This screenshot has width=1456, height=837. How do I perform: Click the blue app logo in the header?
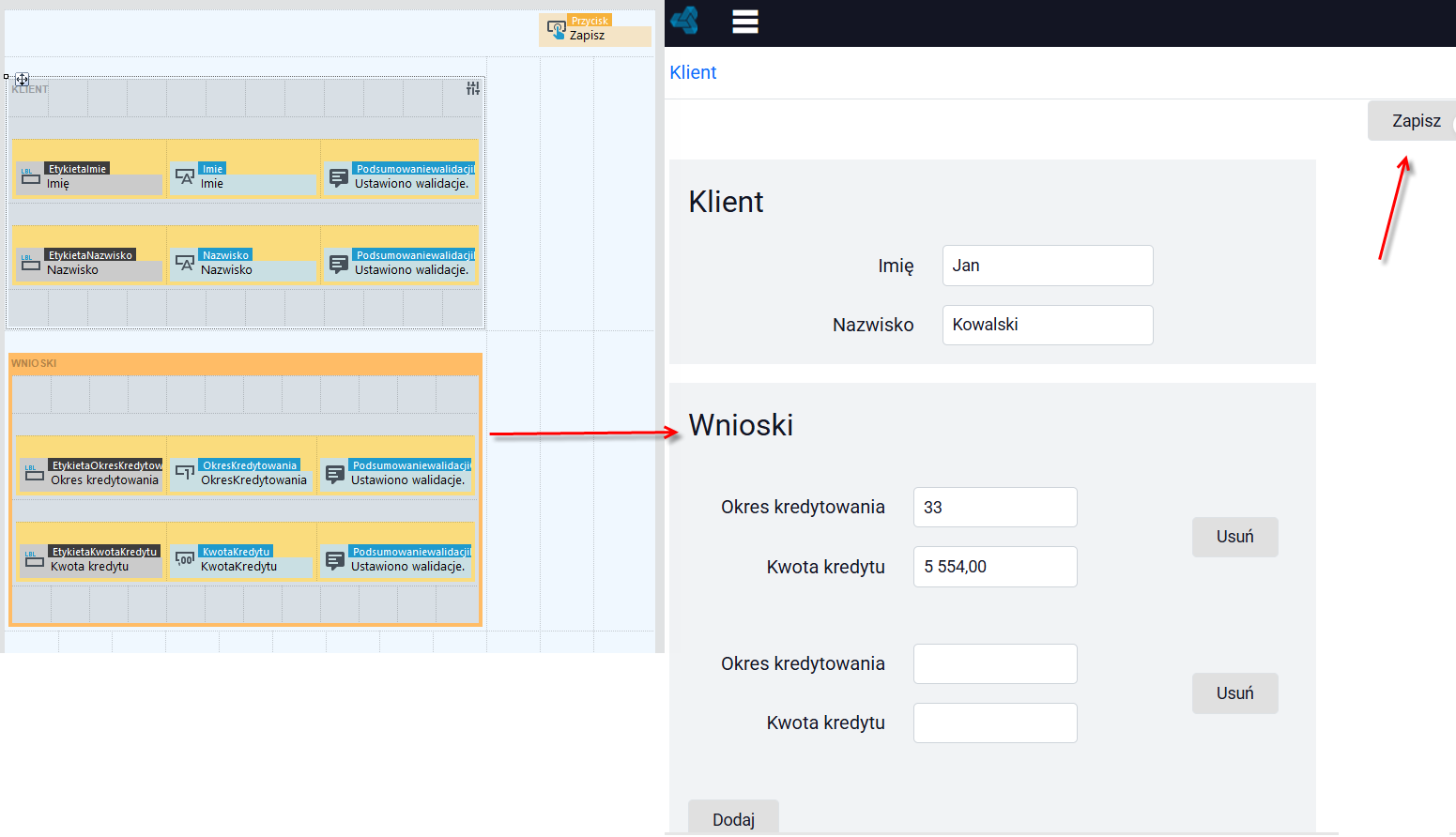(x=685, y=21)
